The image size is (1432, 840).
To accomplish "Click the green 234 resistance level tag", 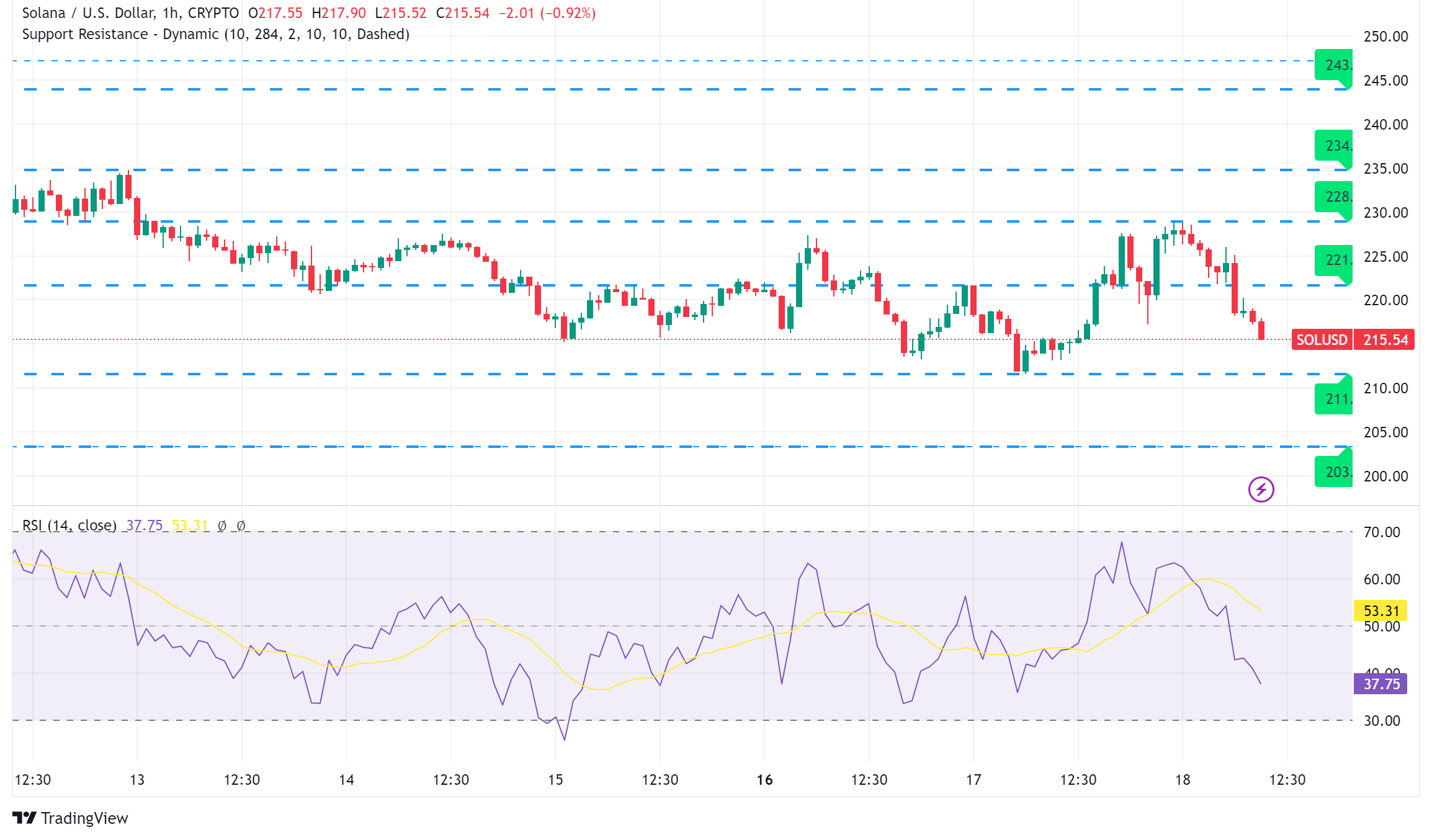I will pos(1334,146).
